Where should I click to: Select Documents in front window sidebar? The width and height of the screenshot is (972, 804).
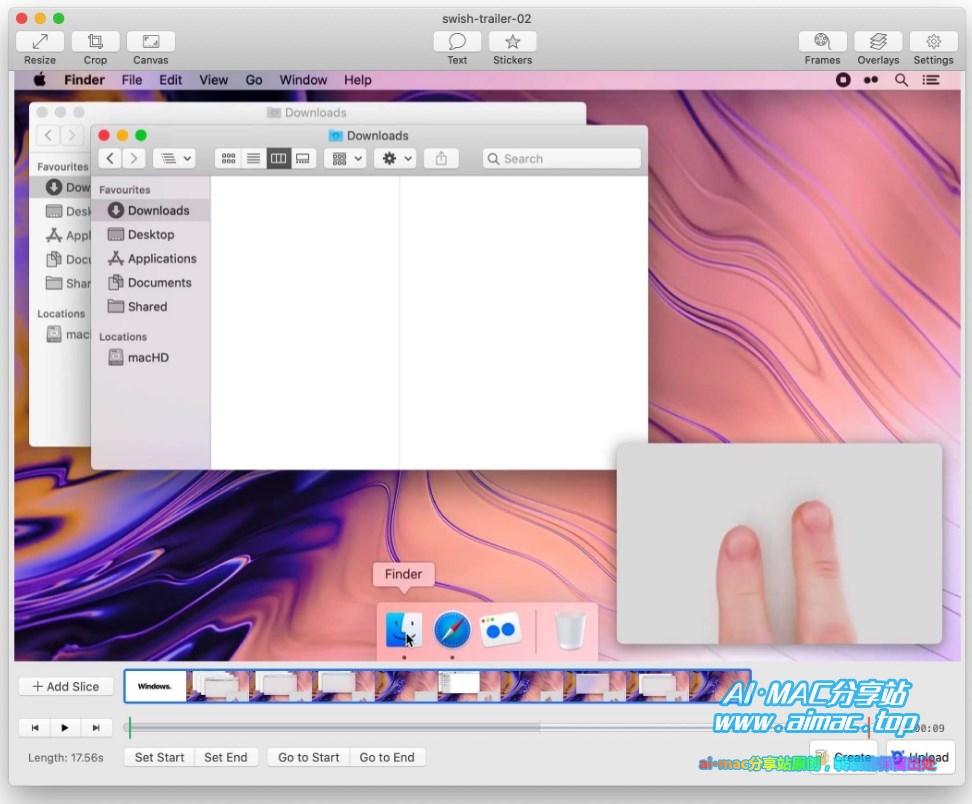click(x=149, y=283)
